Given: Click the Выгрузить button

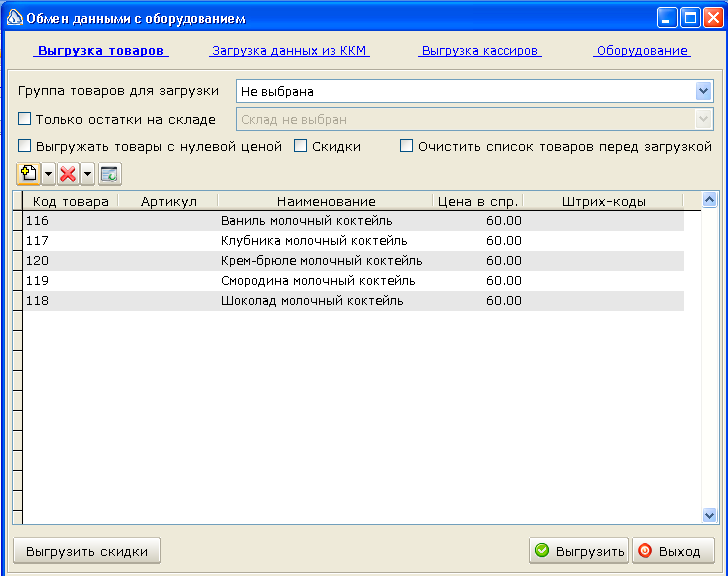Looking at the screenshot, I should [x=578, y=551].
